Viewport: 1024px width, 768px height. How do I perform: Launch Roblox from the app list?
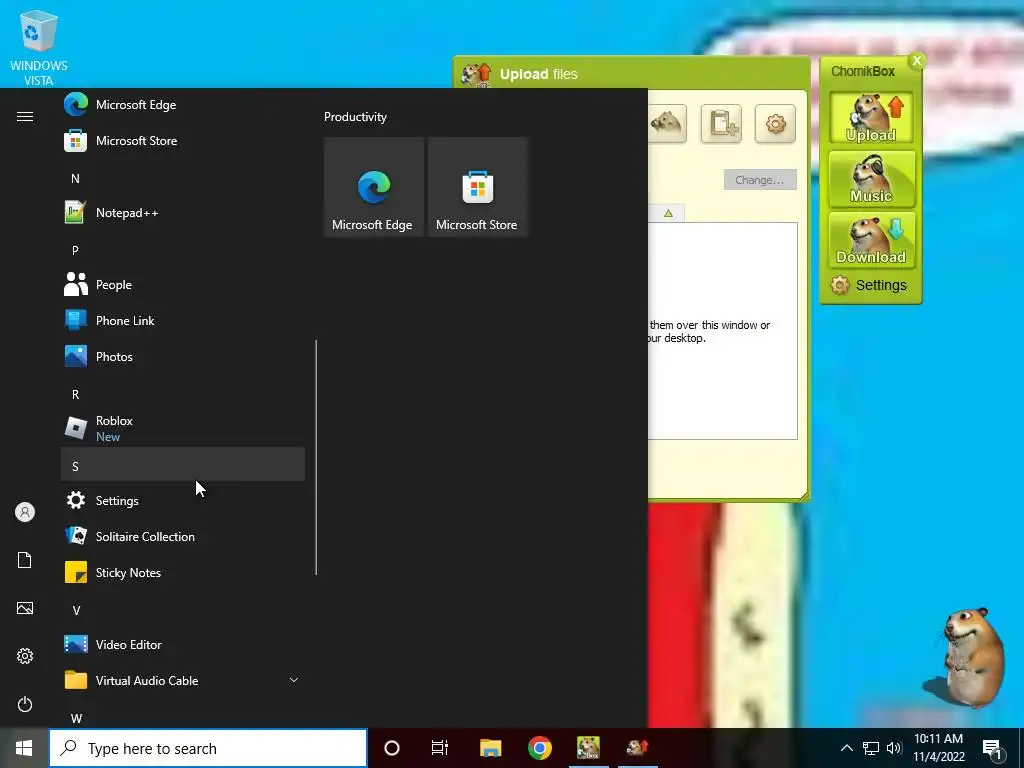[x=183, y=428]
